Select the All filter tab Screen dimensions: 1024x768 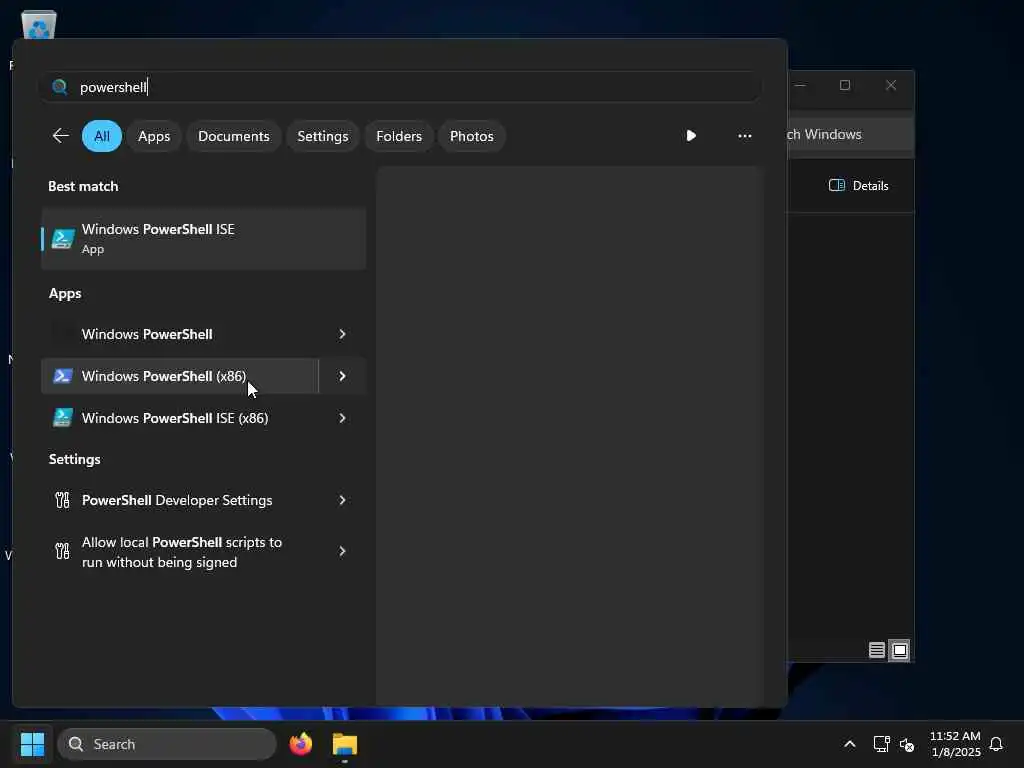102,136
